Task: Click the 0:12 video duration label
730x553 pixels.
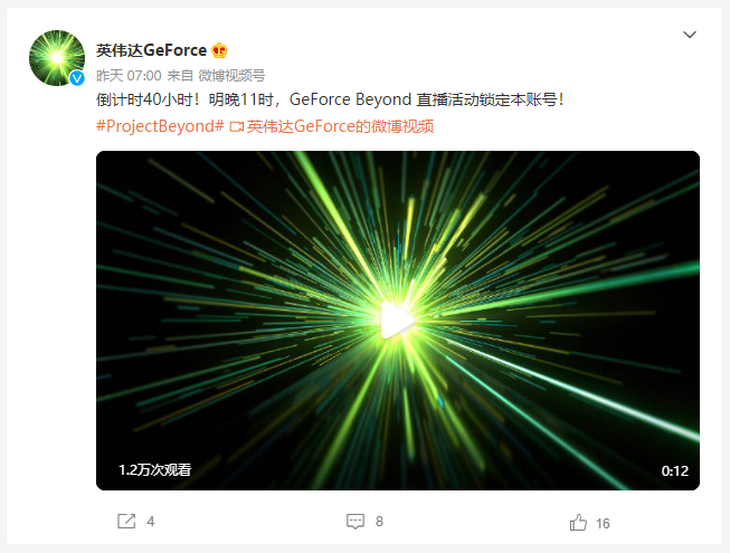Action: [675, 471]
